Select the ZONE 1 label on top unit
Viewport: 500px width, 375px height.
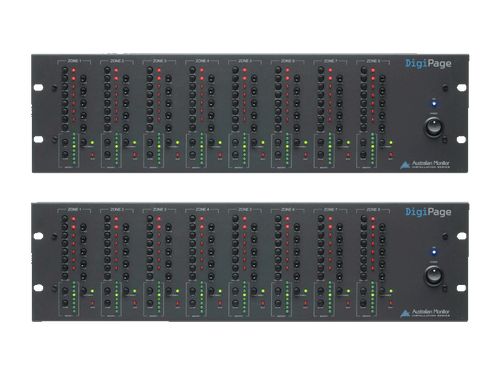(74, 61)
